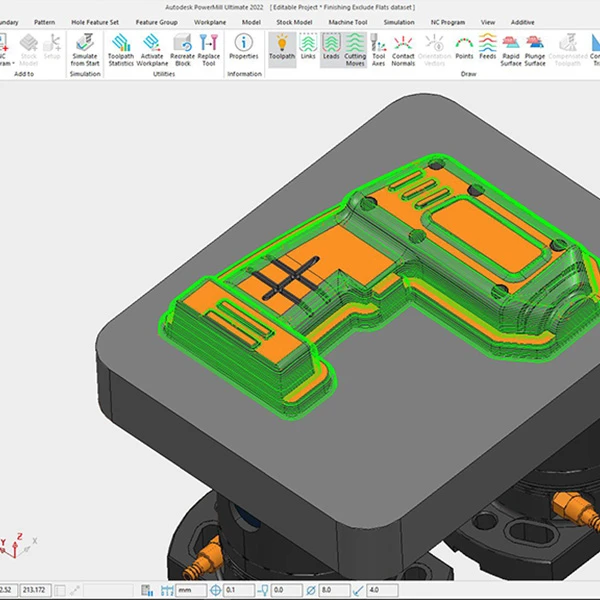
Task: Switch to the Workplane ribbon tab
Action: (210, 21)
